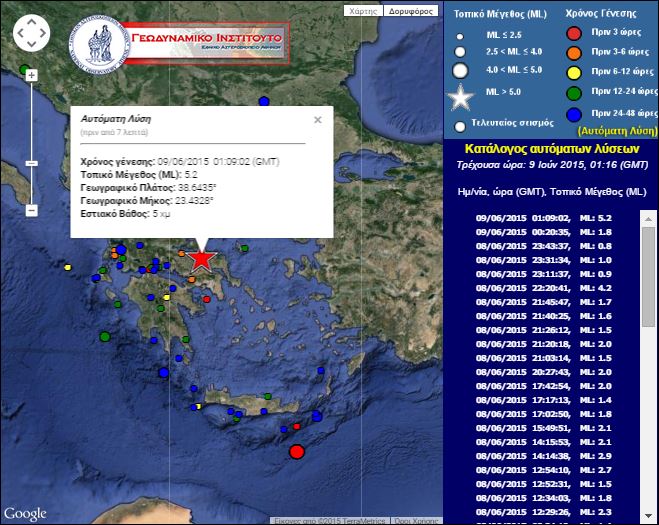This screenshot has width=659, height=525.
Task: Click the Τελευταίος σεισμός legend circle
Action: [460, 126]
